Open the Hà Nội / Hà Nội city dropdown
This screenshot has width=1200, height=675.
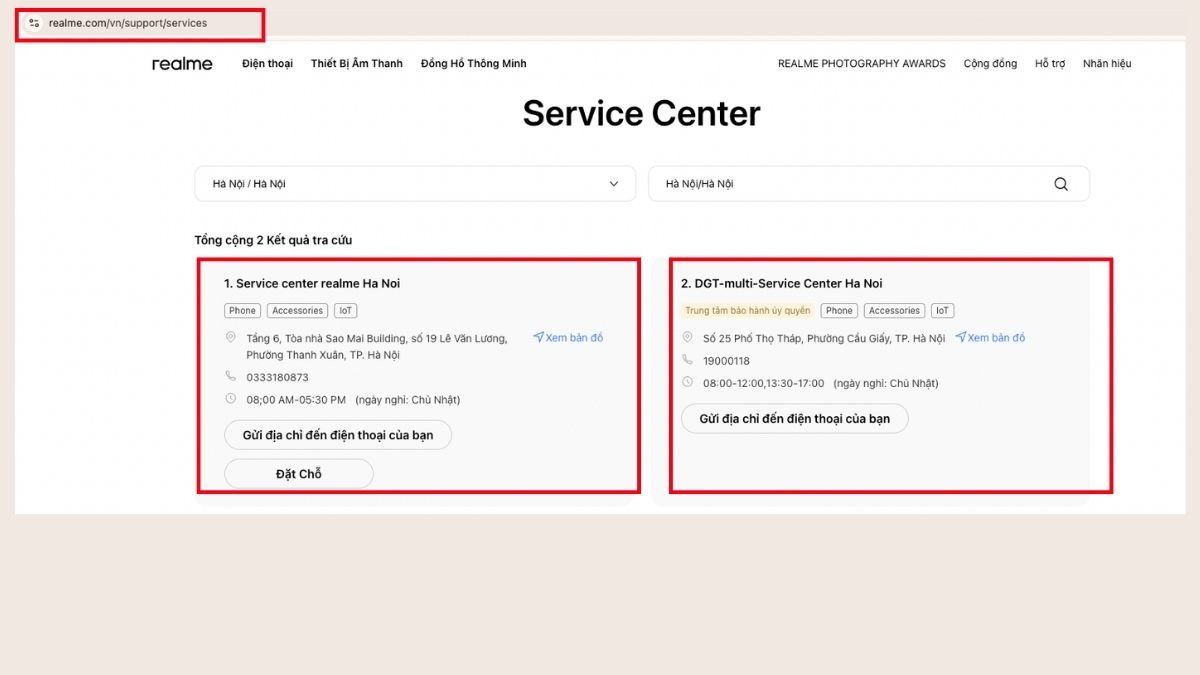pos(415,184)
